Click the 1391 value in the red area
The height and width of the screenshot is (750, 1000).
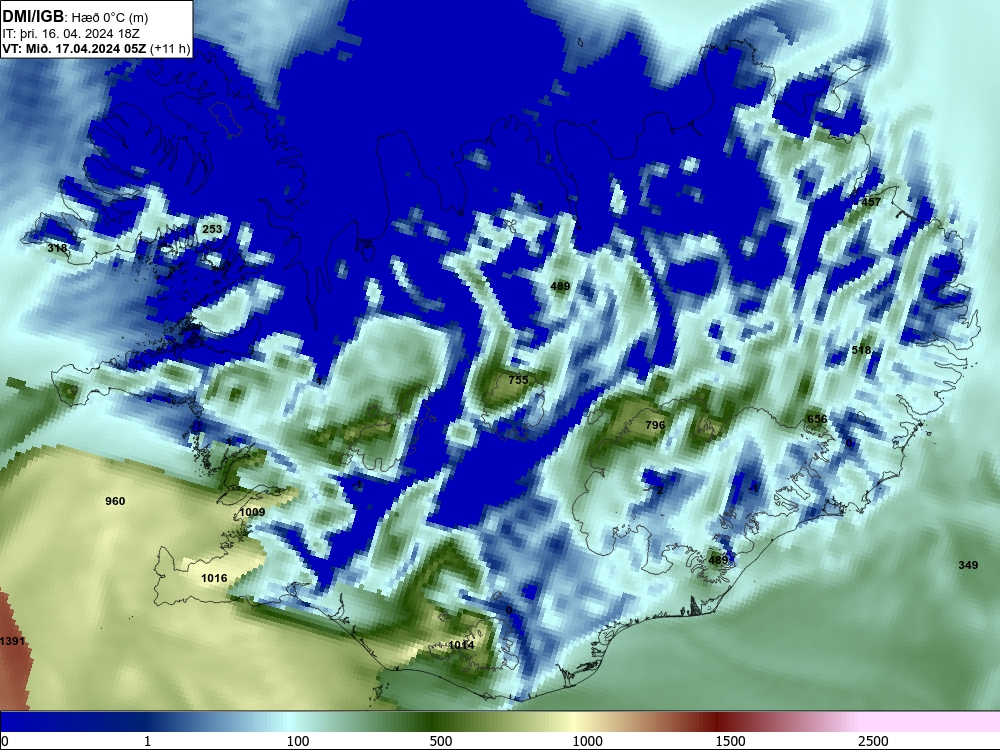pyautogui.click(x=12, y=641)
